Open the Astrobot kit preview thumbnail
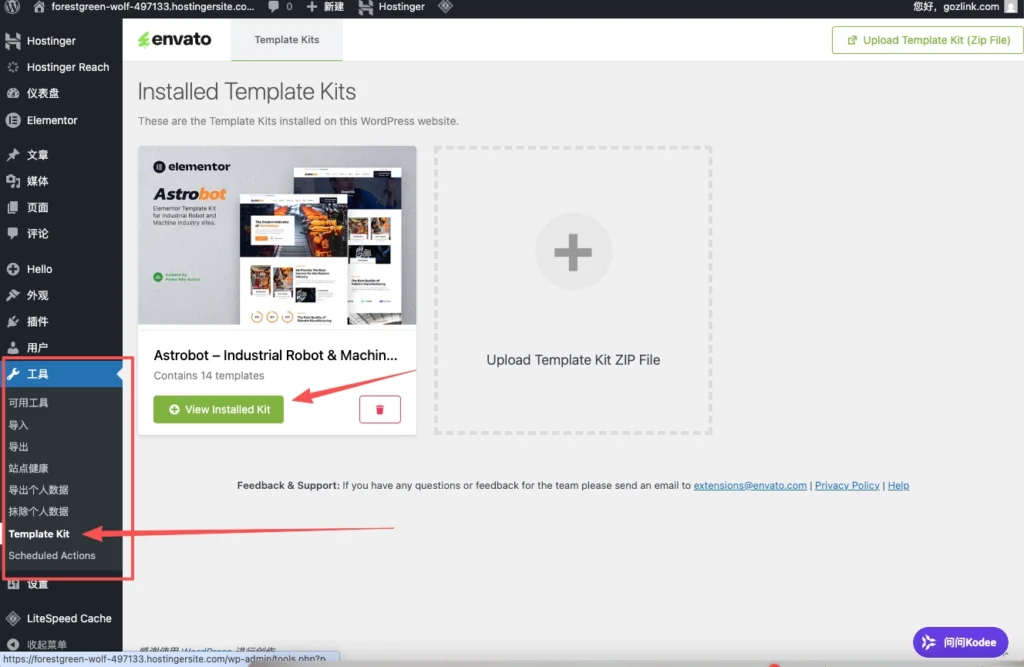 click(x=277, y=235)
